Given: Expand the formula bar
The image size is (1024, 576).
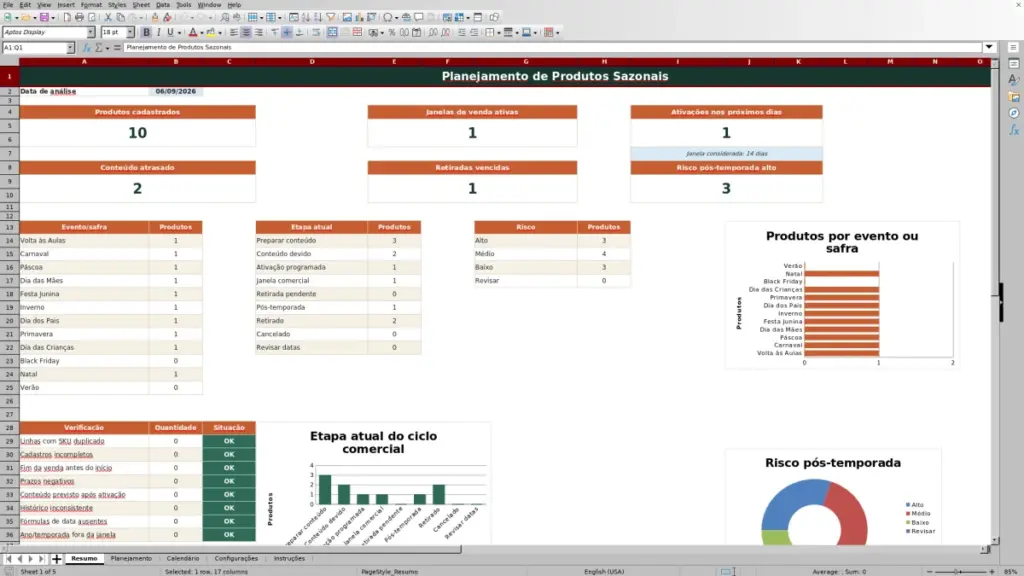Looking at the screenshot, I should (x=989, y=47).
